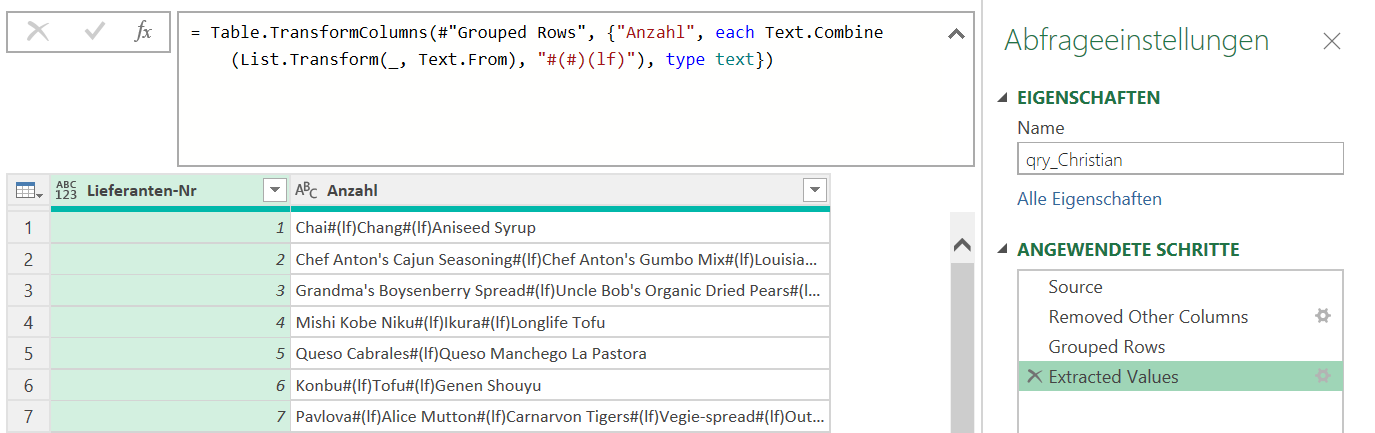Screen dimensions: 1375x433
Task: Open Lieferanten-Nr column filter dropdown
Action: [275, 190]
